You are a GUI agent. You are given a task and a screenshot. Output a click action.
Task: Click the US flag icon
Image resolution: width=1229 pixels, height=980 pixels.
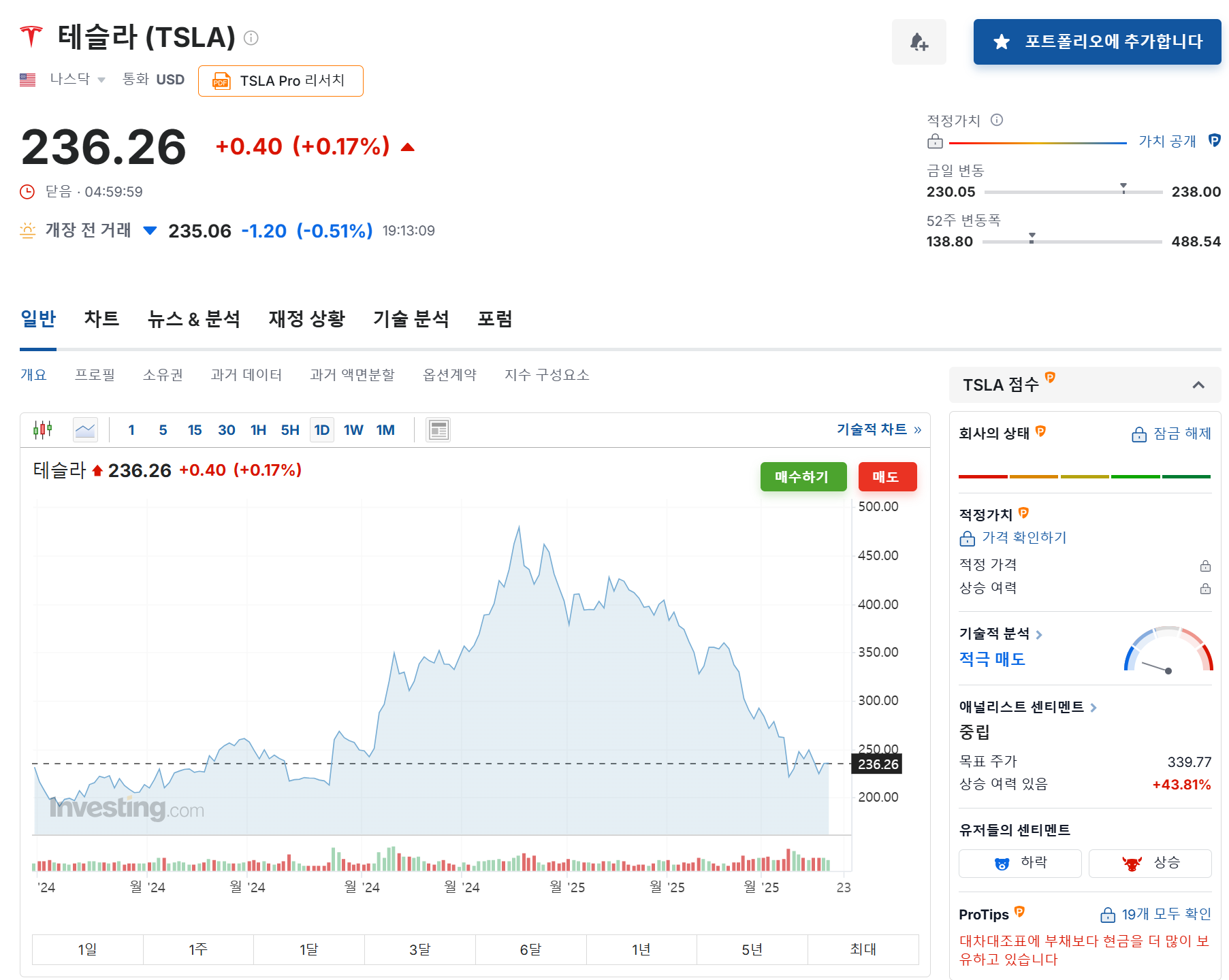(x=27, y=80)
